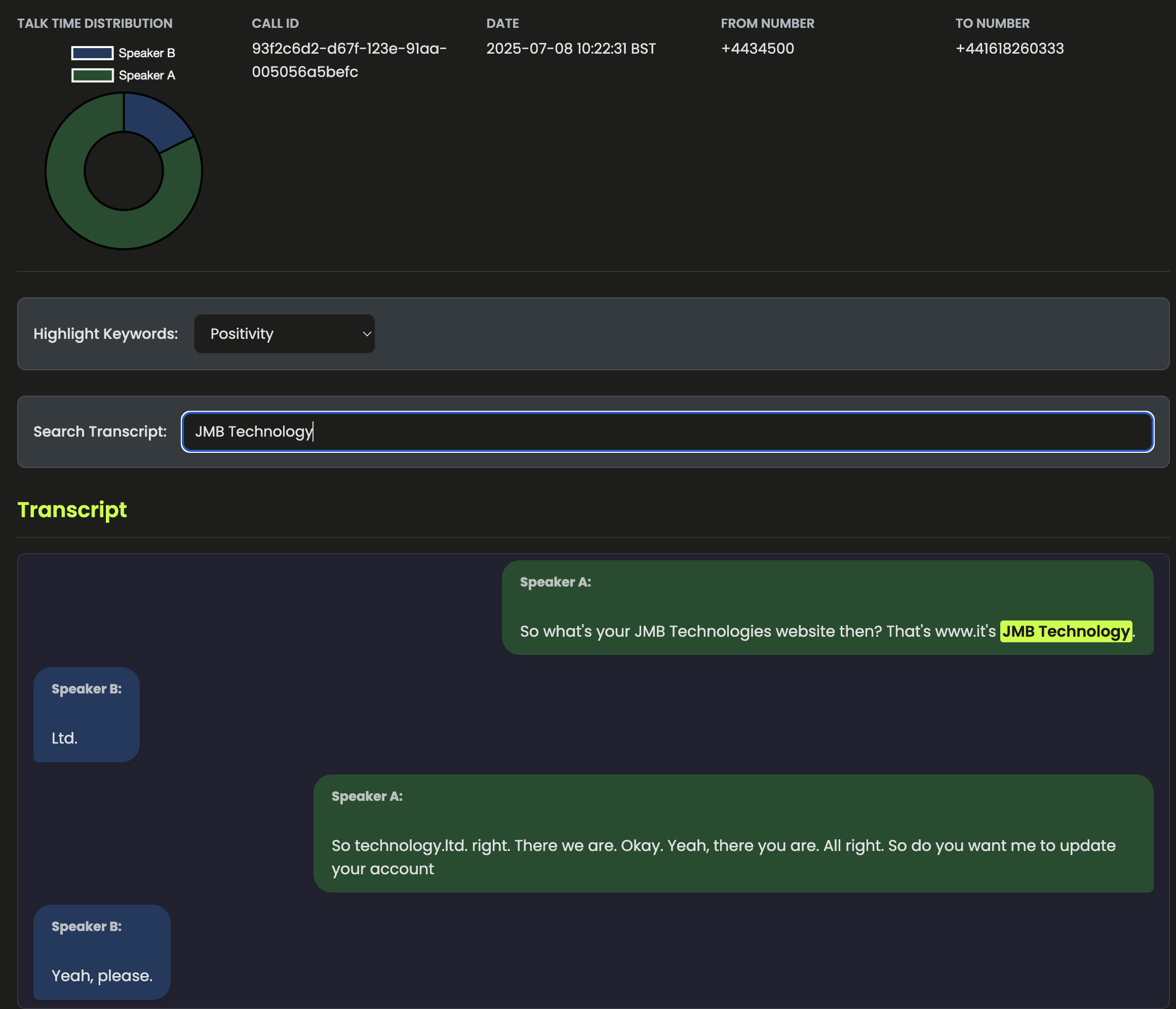Image resolution: width=1176 pixels, height=1009 pixels.
Task: Open the Highlight Keywords Positivity dropdown
Action: (284, 334)
